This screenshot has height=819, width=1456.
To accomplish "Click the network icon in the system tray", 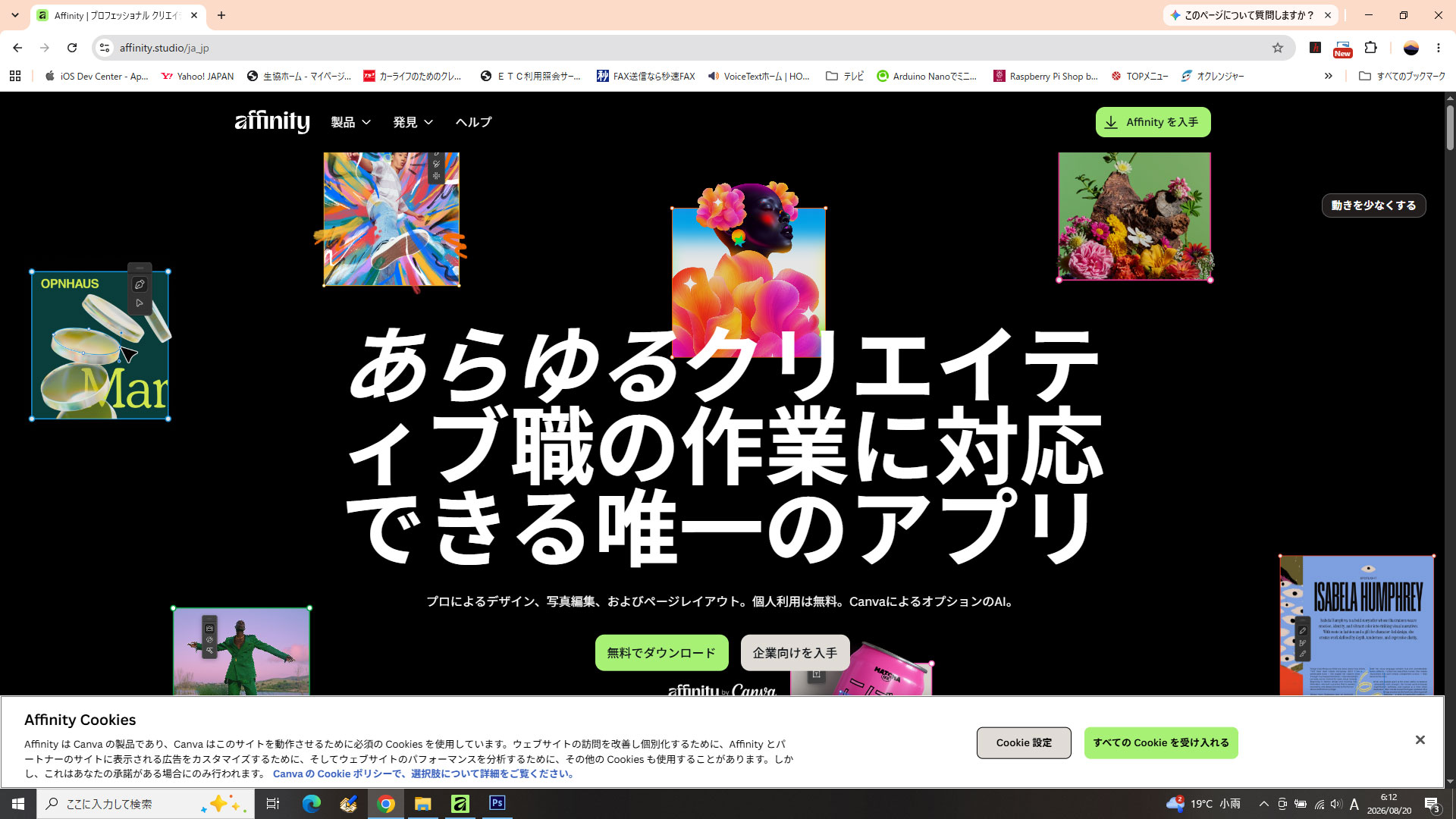I will (x=1319, y=804).
